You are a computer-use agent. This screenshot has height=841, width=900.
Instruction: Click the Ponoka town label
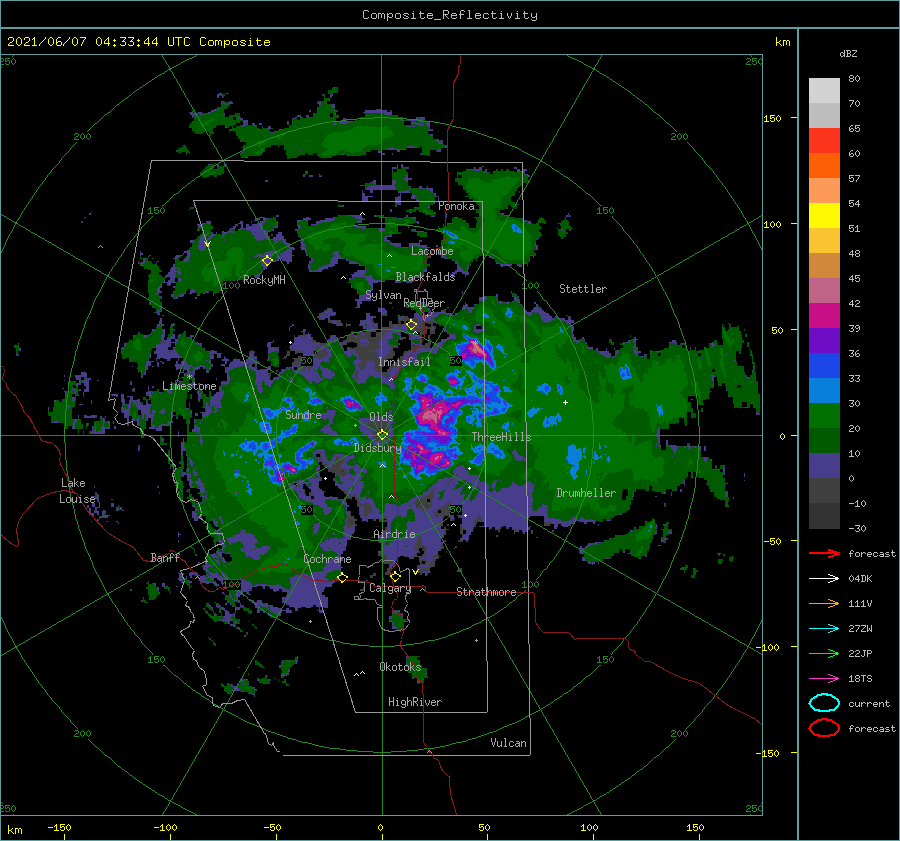pyautogui.click(x=456, y=206)
